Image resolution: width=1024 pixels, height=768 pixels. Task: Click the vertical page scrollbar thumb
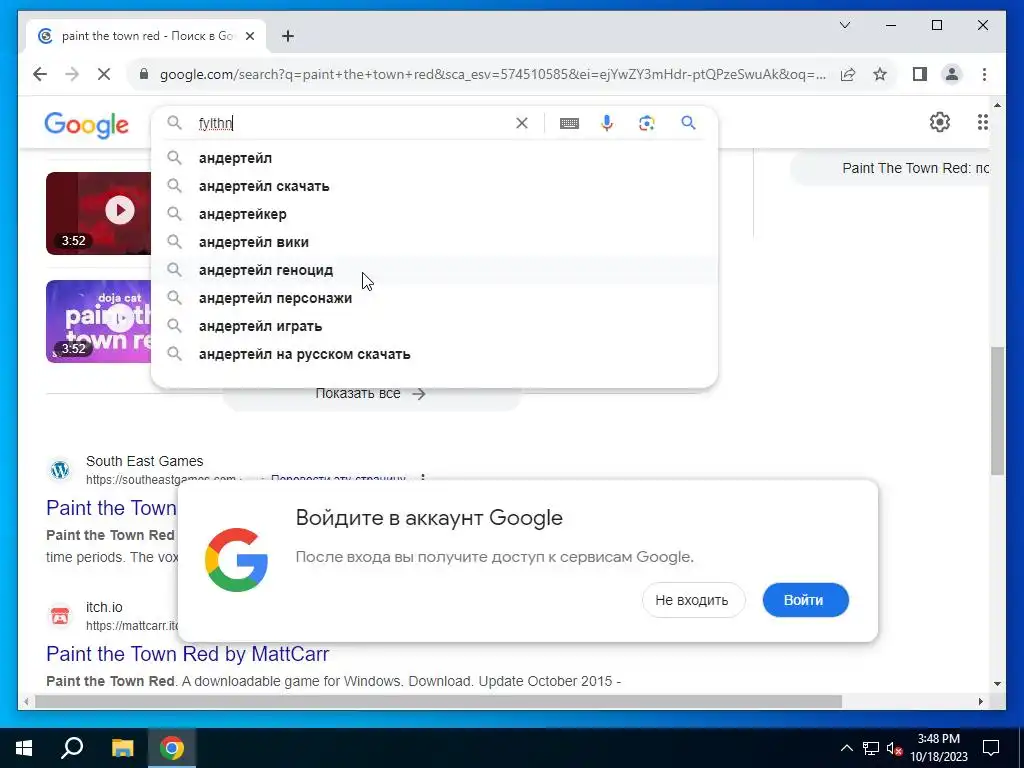click(x=997, y=411)
